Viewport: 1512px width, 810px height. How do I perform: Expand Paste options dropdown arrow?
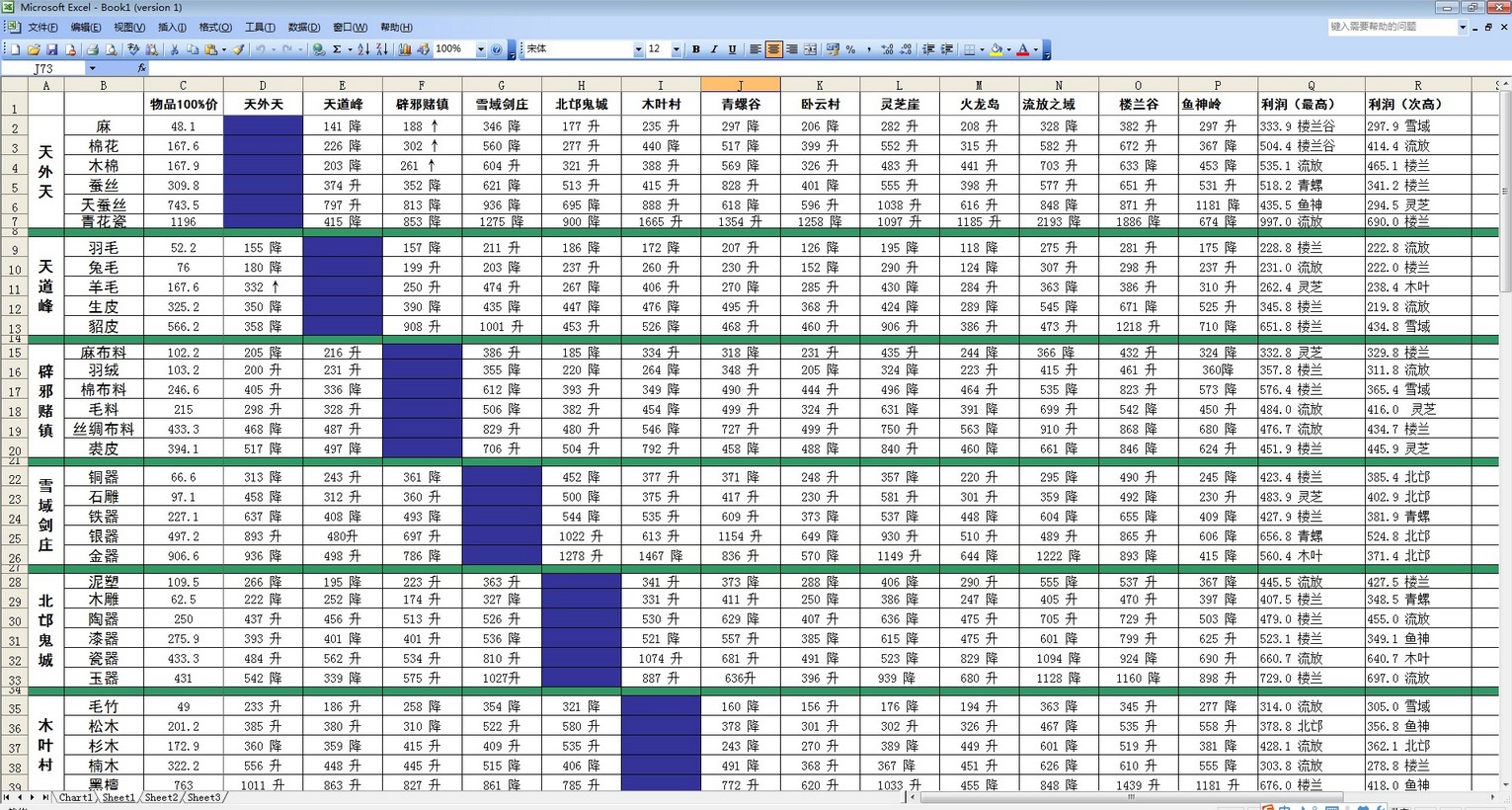tap(224, 49)
